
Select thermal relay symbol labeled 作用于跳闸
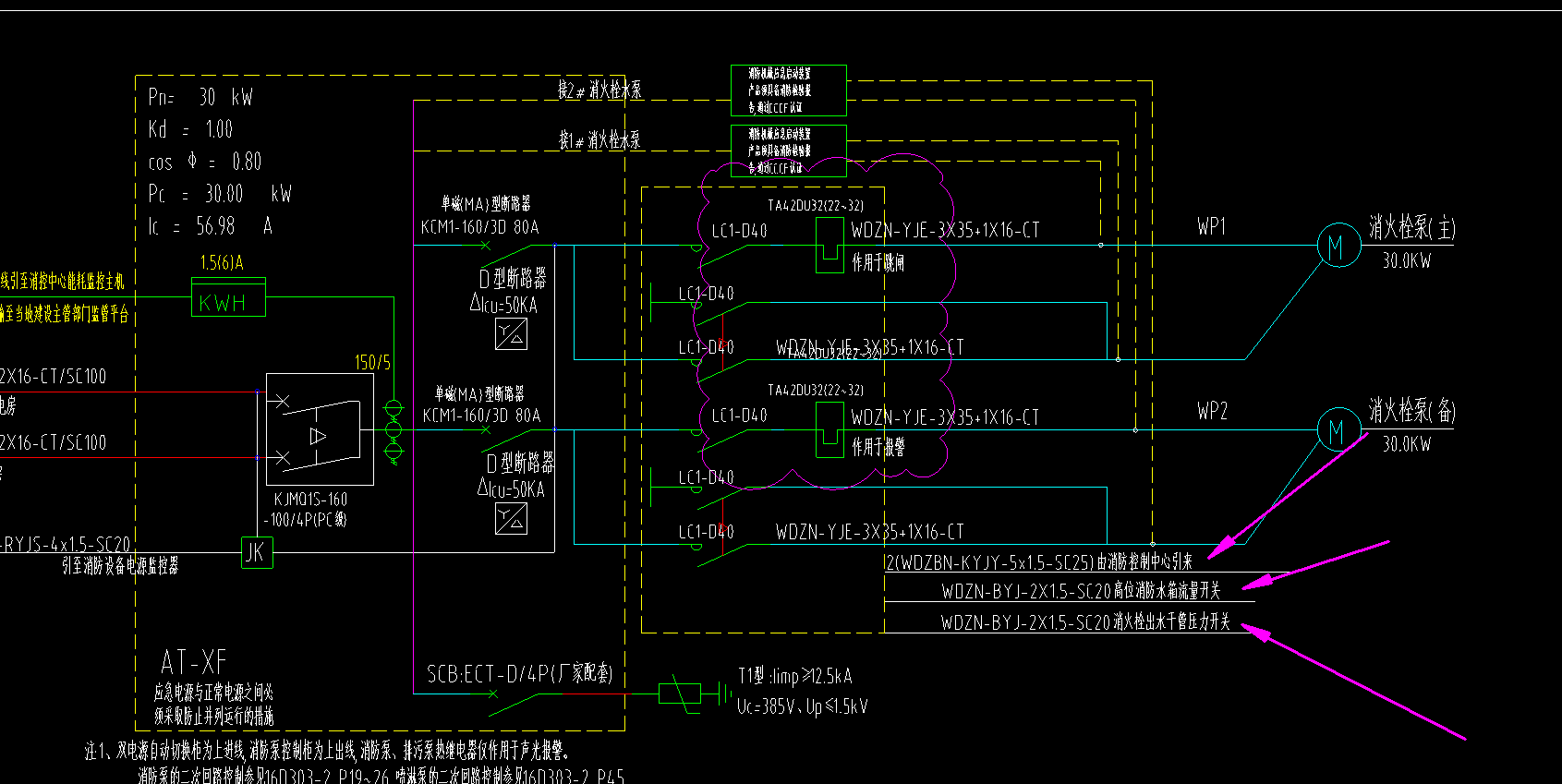(x=829, y=245)
